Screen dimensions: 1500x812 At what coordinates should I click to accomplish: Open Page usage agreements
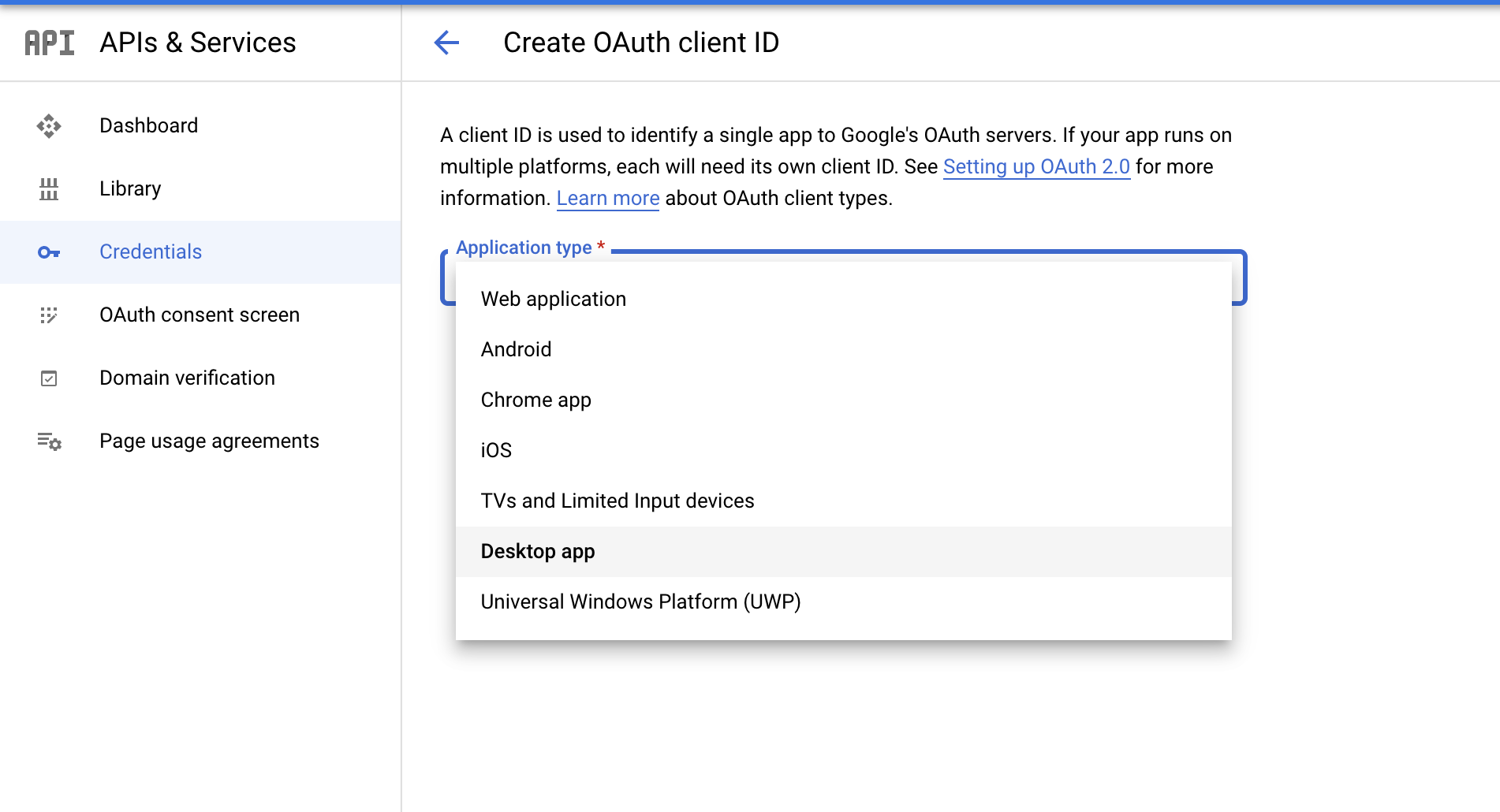(200, 441)
